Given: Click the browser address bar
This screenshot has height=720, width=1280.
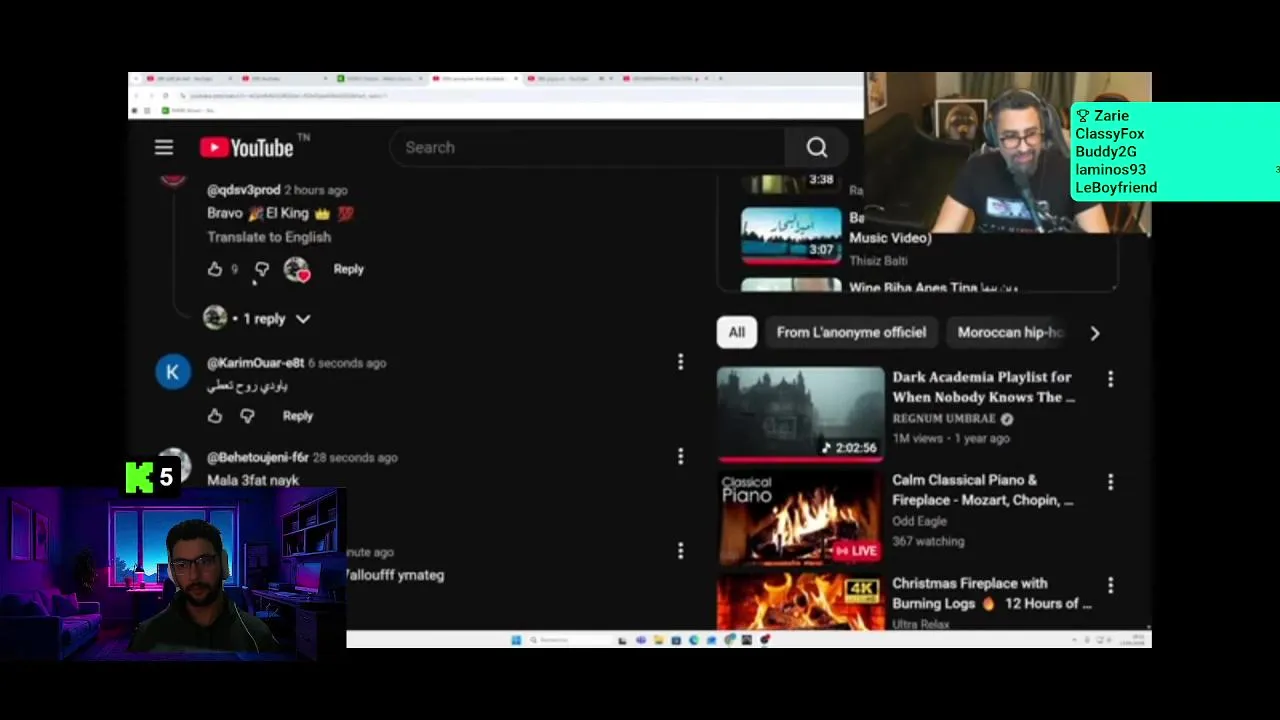Looking at the screenshot, I should coord(500,96).
